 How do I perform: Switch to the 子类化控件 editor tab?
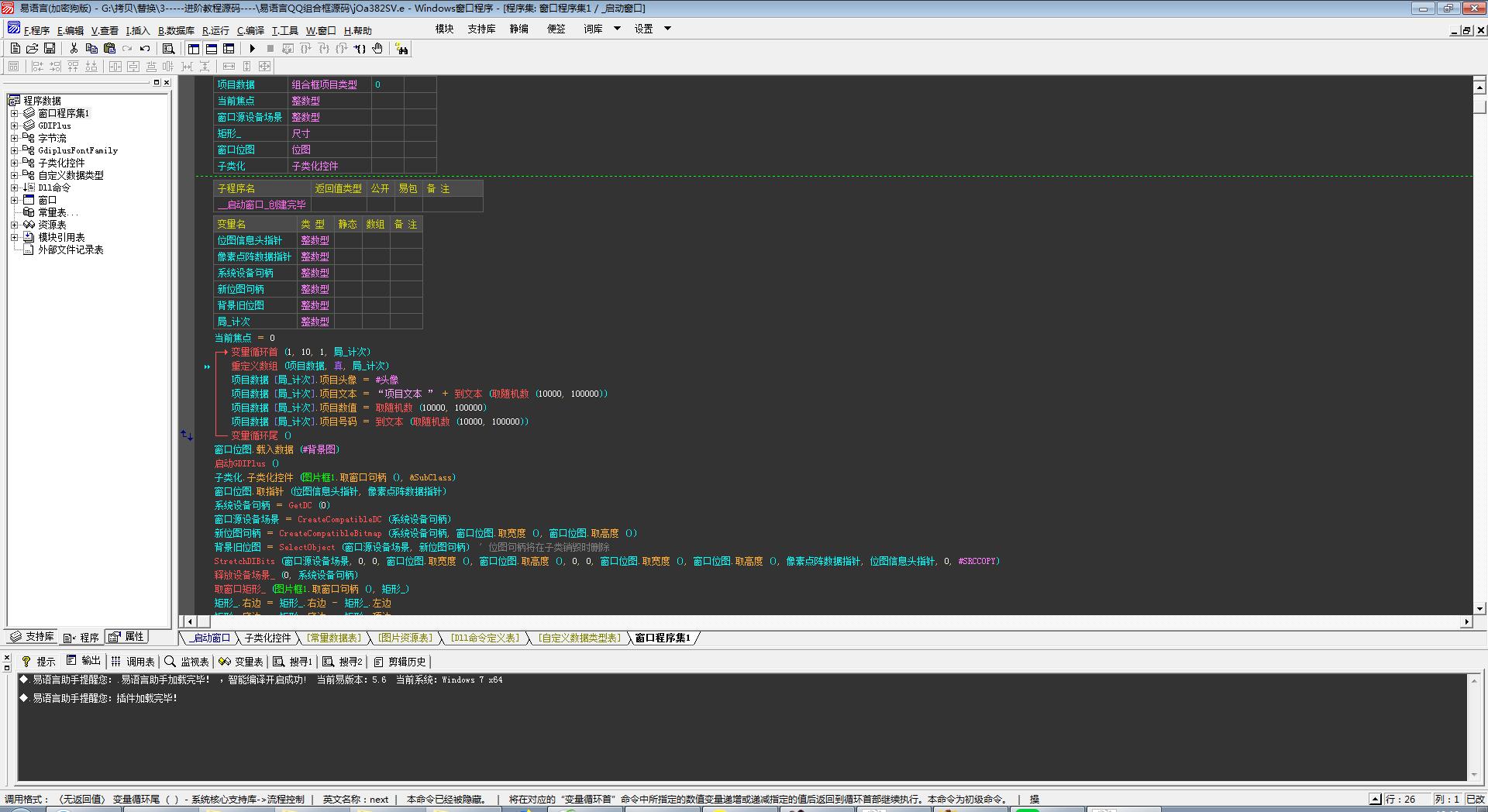tap(267, 638)
